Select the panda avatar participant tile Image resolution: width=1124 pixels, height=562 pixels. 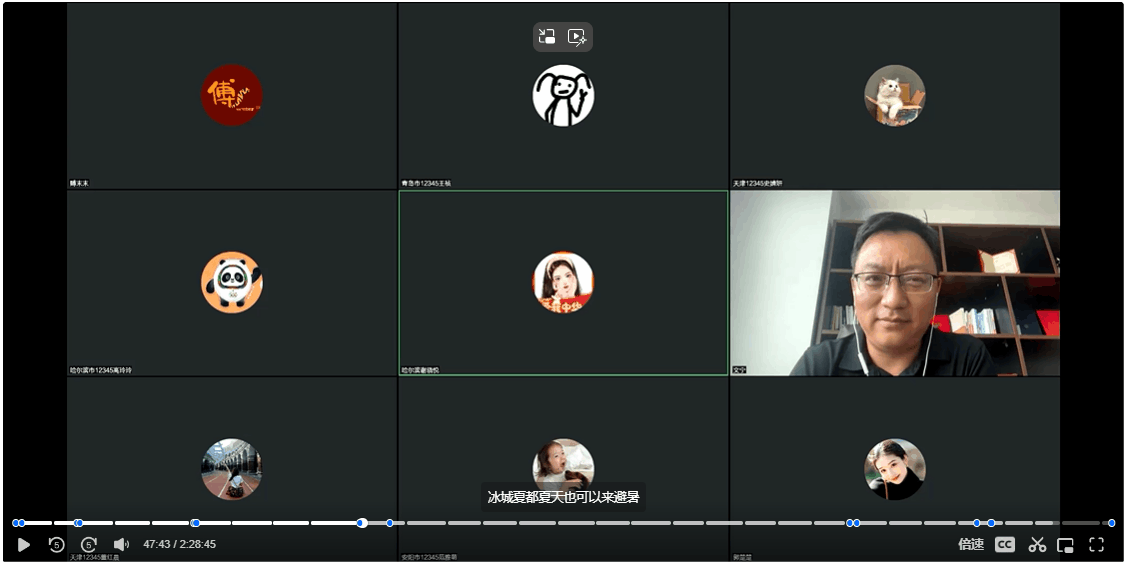(231, 282)
